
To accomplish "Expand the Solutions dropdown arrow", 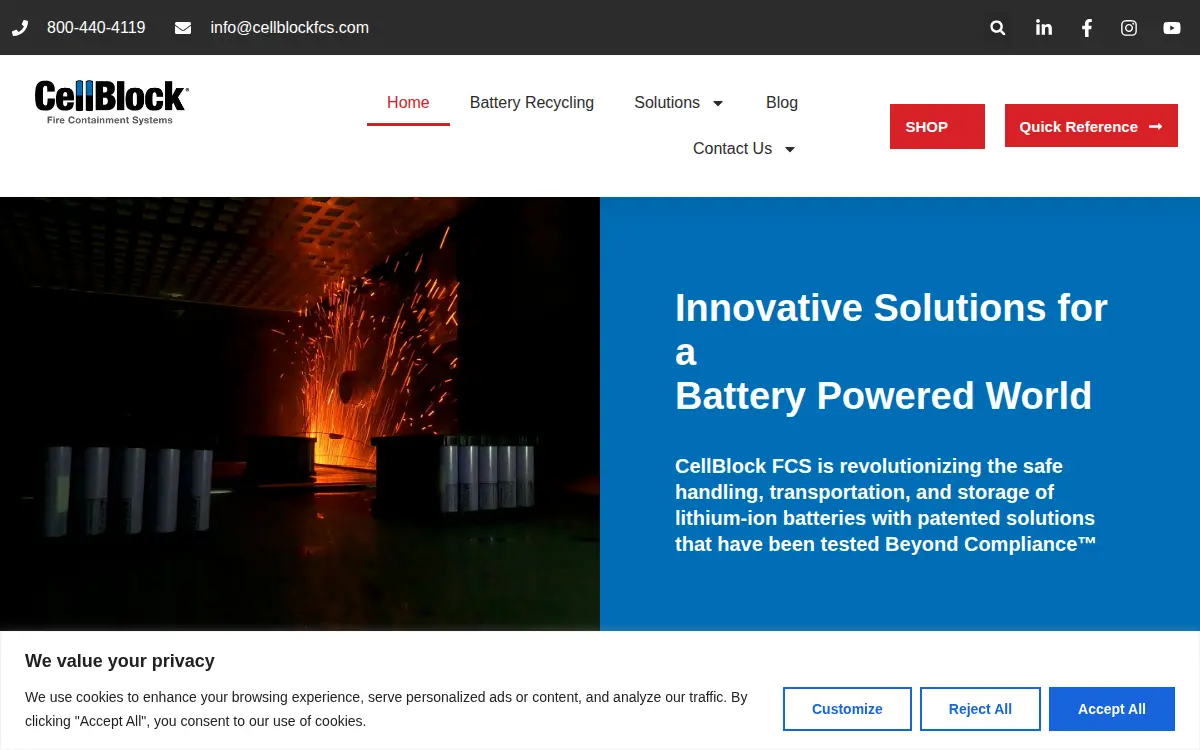I will (718, 103).
